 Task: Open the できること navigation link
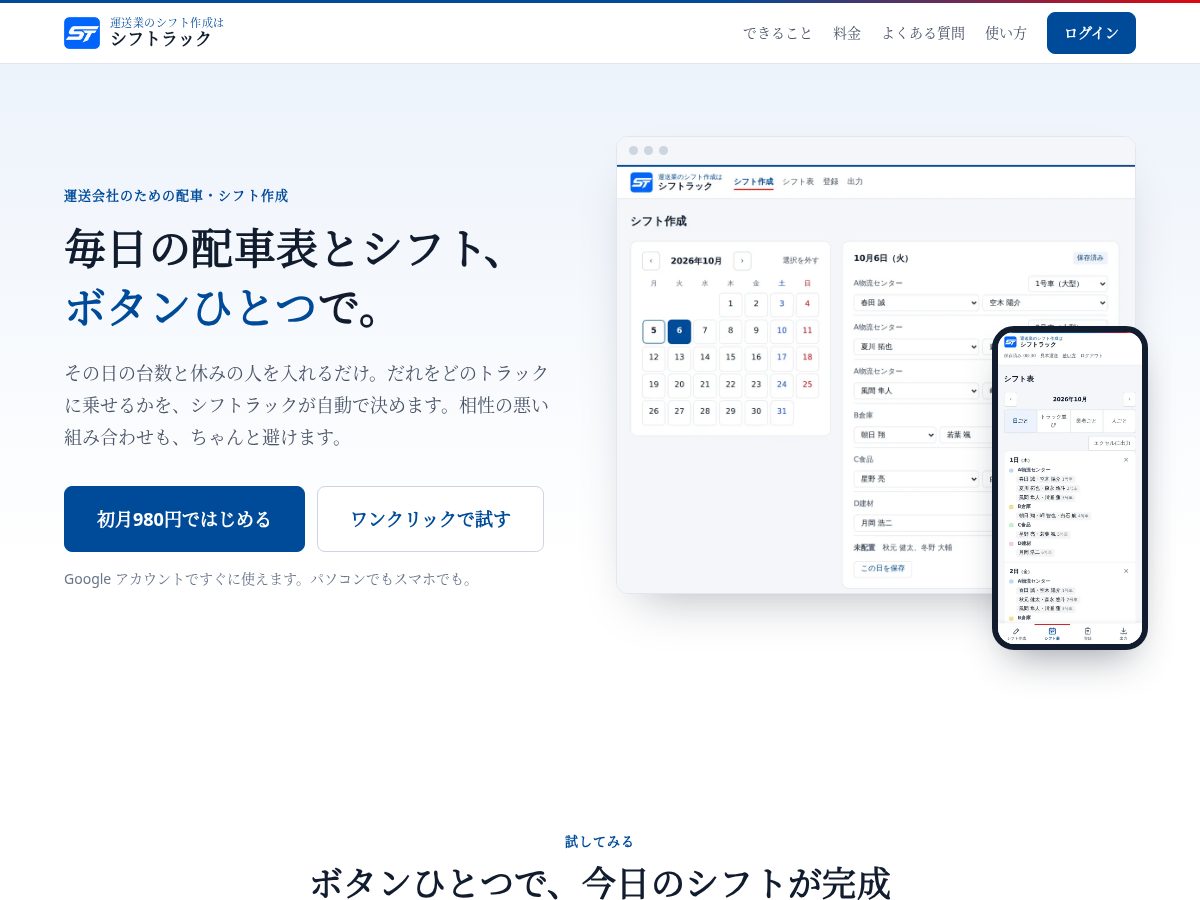pos(778,33)
